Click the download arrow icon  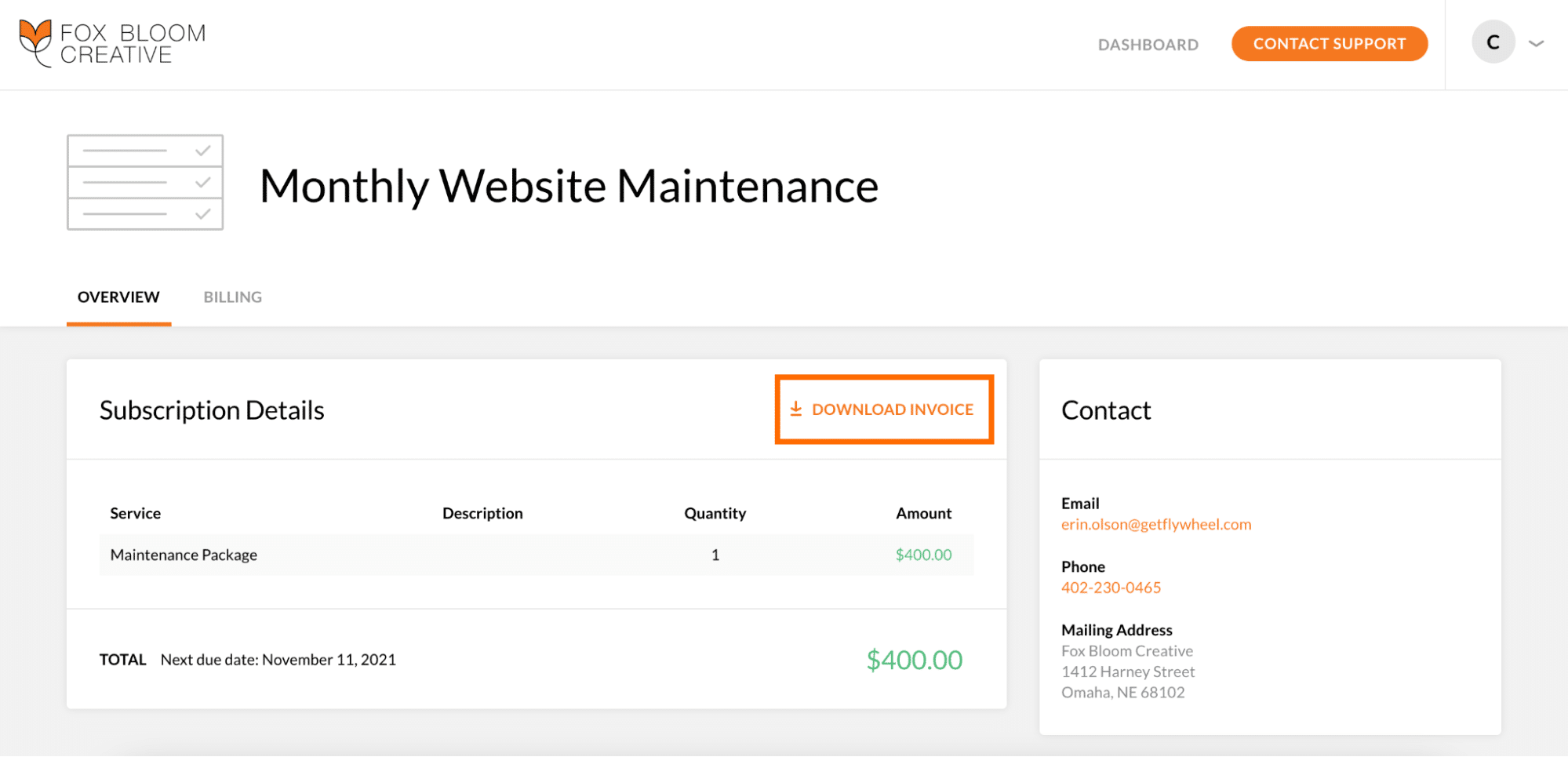coord(795,409)
